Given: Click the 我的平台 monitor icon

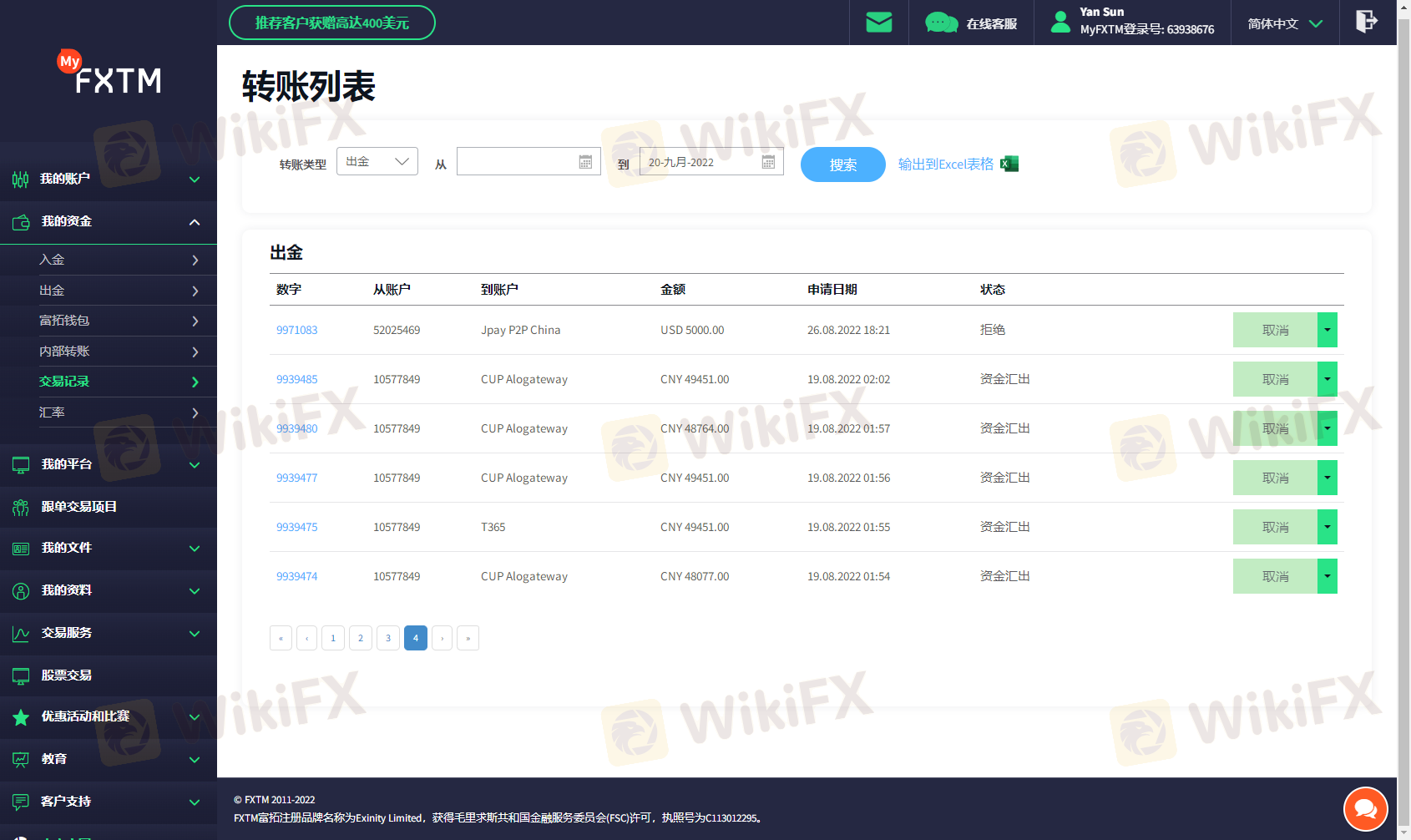Looking at the screenshot, I should click(21, 465).
